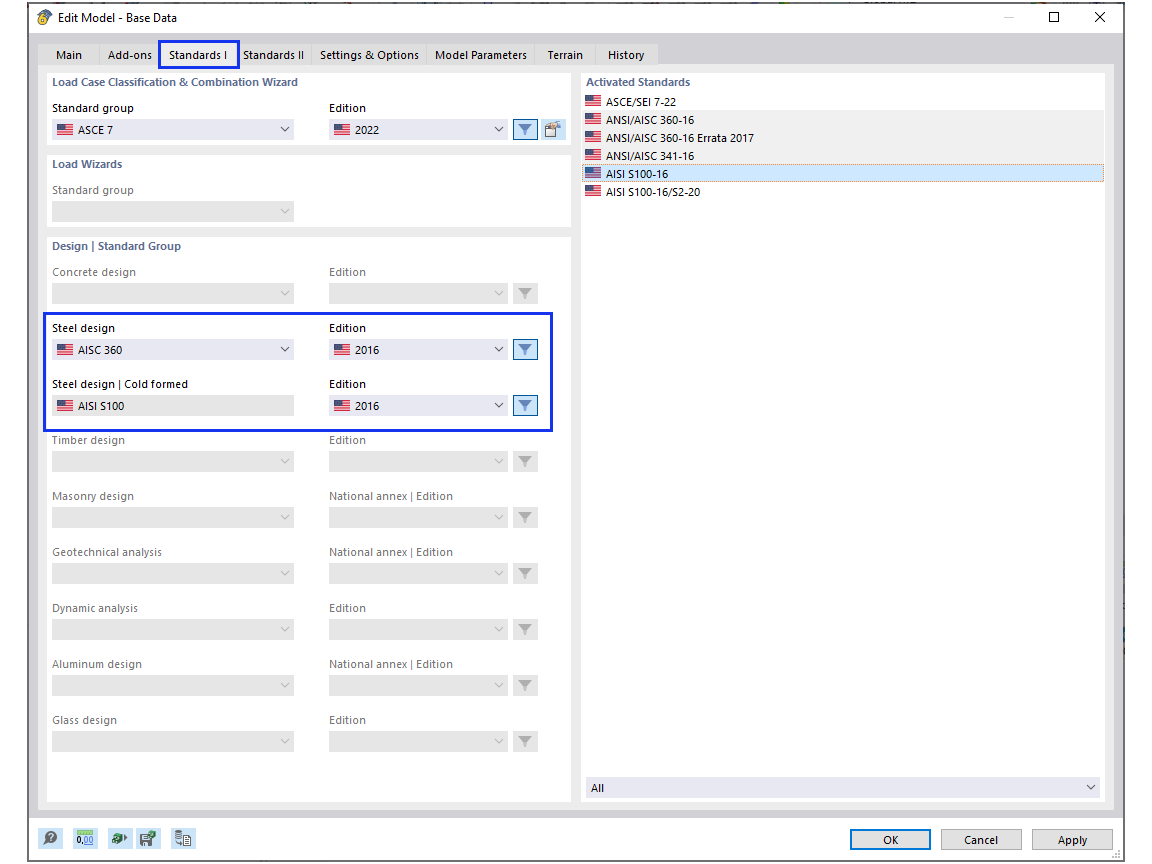Select ANSI/AISC 341-16 in the list
The width and height of the screenshot is (1152, 864).
843,156
